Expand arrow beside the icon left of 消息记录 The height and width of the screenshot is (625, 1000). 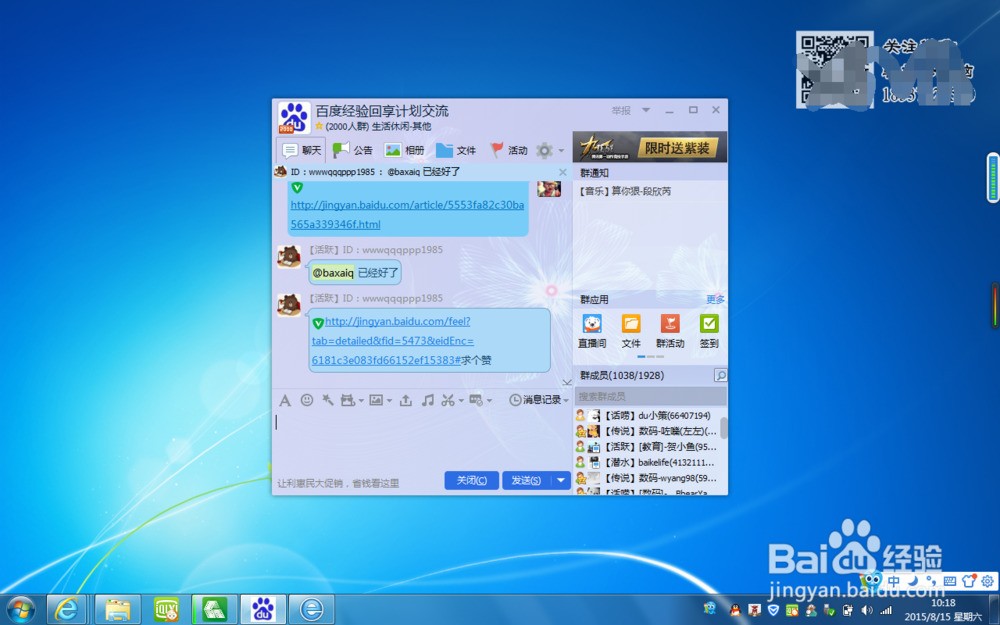point(490,401)
